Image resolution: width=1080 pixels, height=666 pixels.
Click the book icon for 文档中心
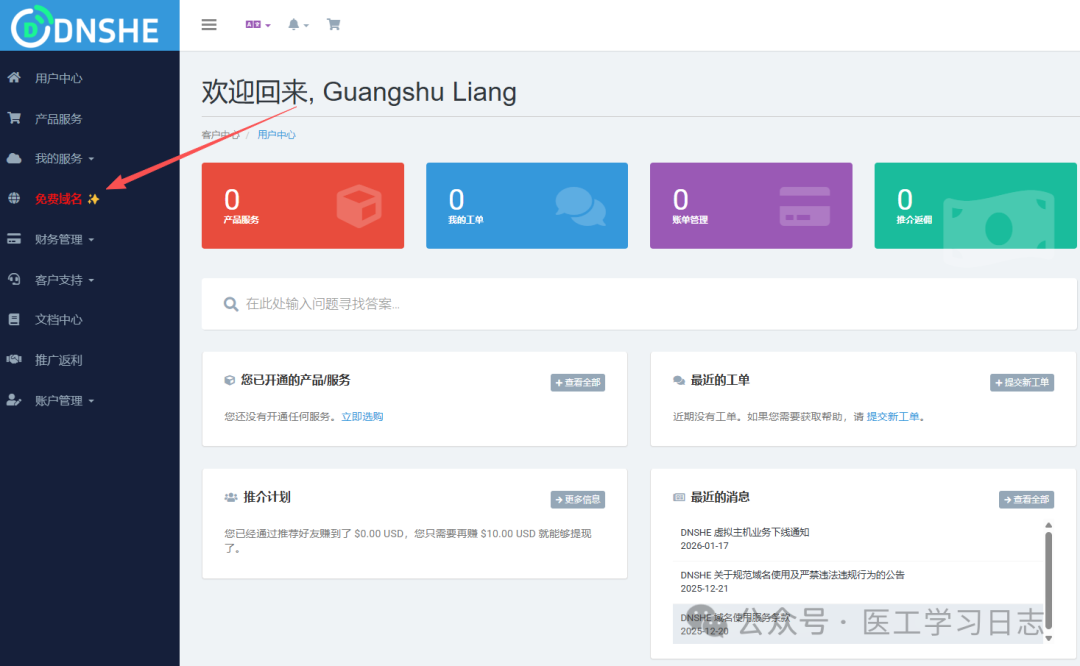(14, 320)
